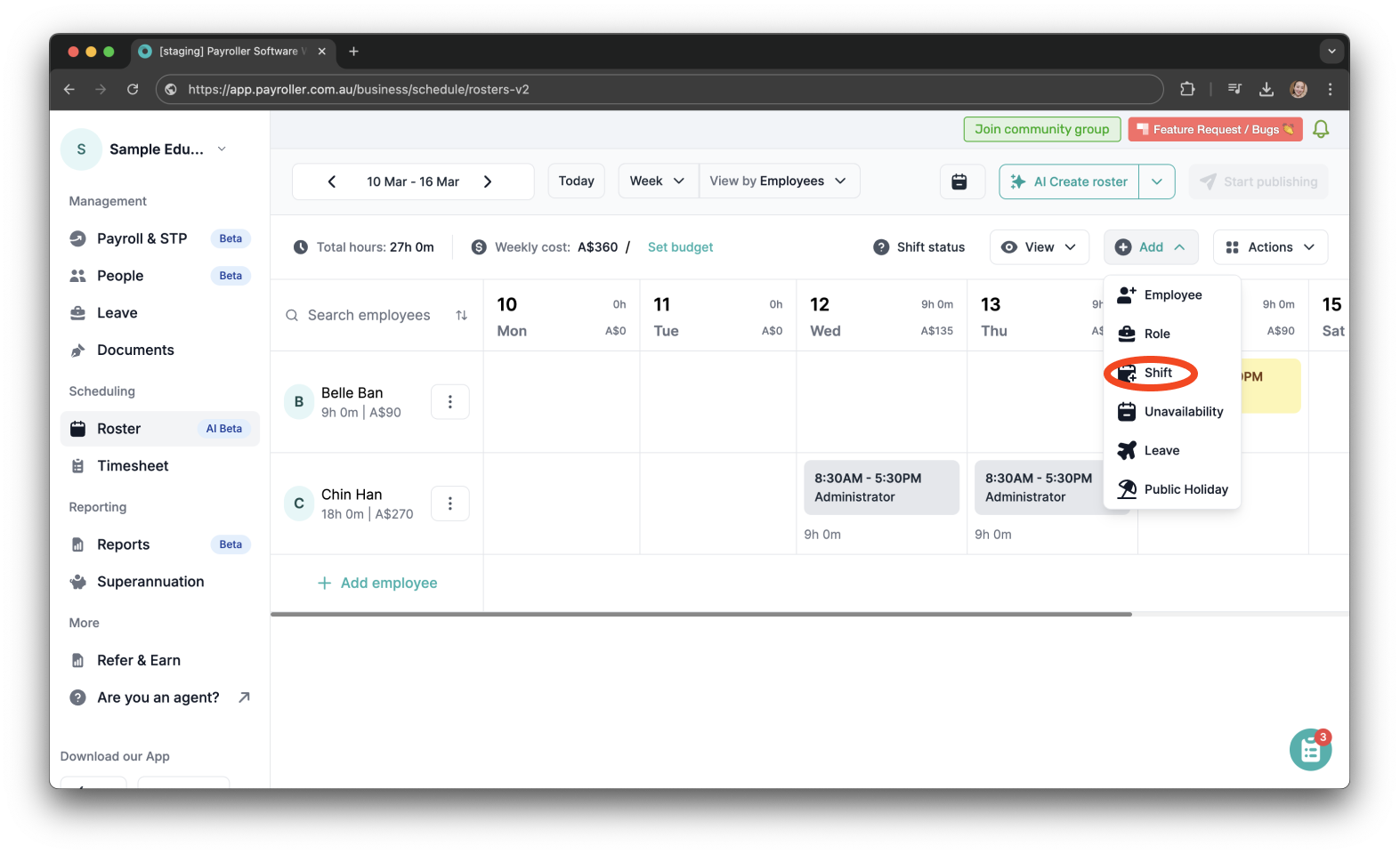
Task: Go to previous week with left chevron
Action: pyautogui.click(x=332, y=181)
